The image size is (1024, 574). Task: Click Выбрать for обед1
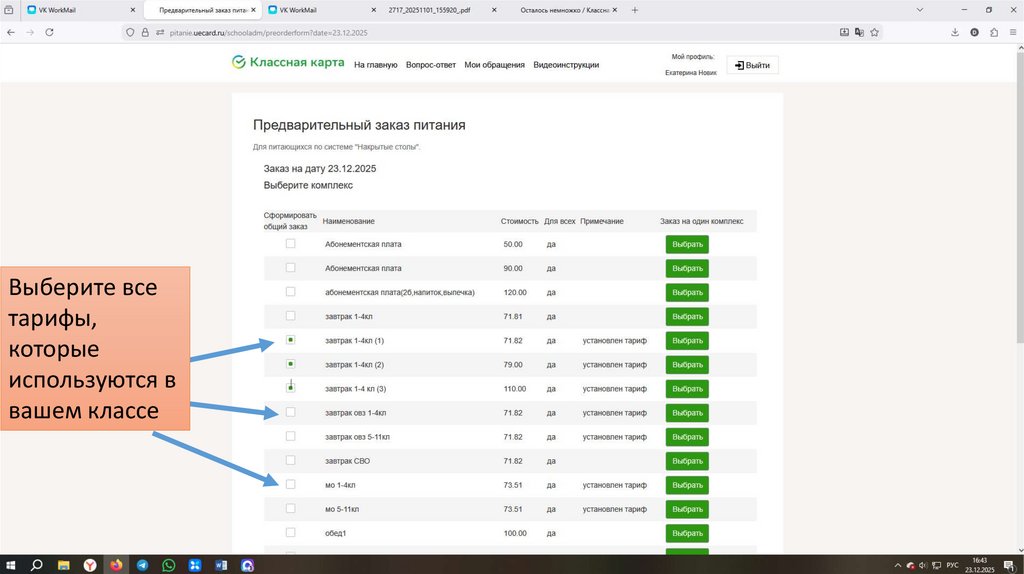[687, 534]
